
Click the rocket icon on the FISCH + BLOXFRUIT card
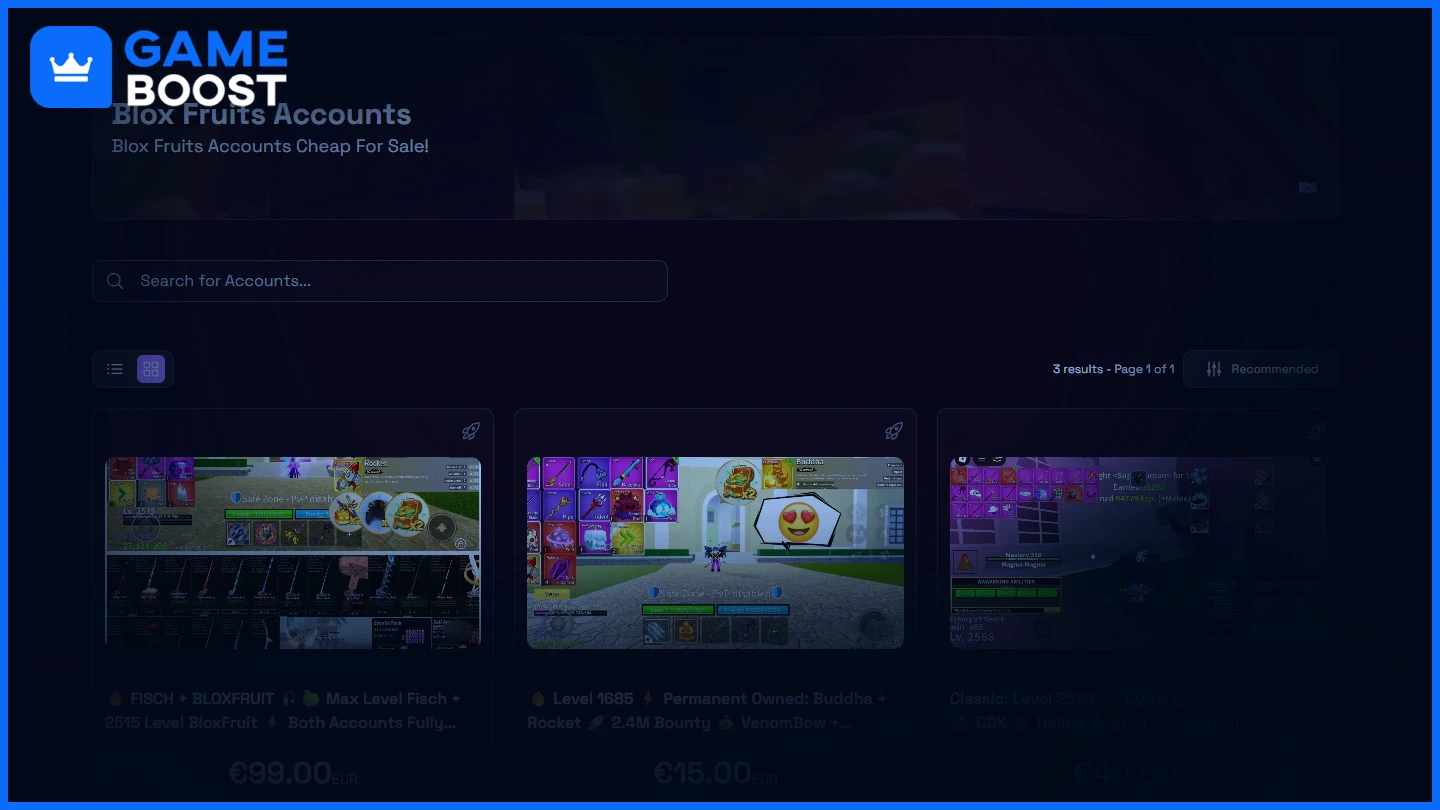click(471, 431)
